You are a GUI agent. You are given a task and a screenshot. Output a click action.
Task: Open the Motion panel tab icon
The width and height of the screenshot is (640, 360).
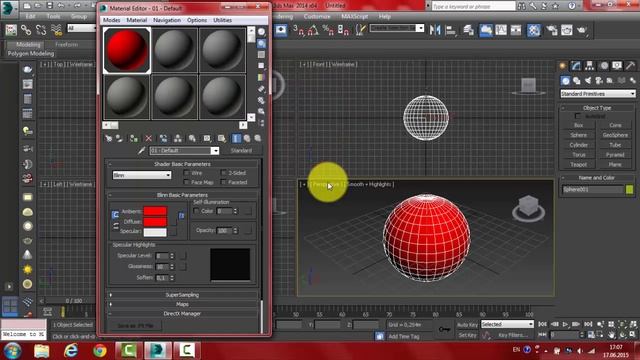point(604,65)
